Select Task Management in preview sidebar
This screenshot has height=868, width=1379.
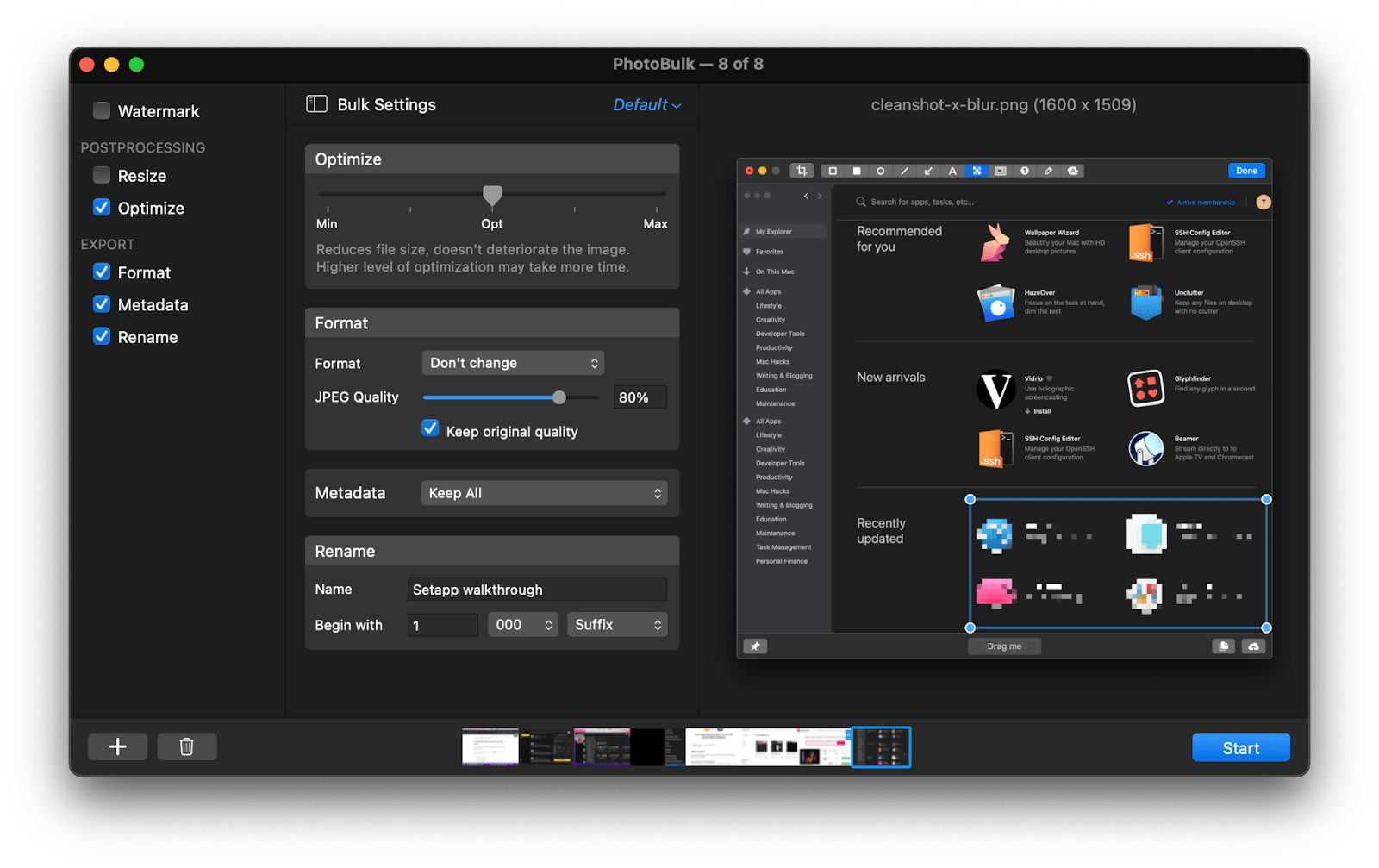tap(783, 547)
